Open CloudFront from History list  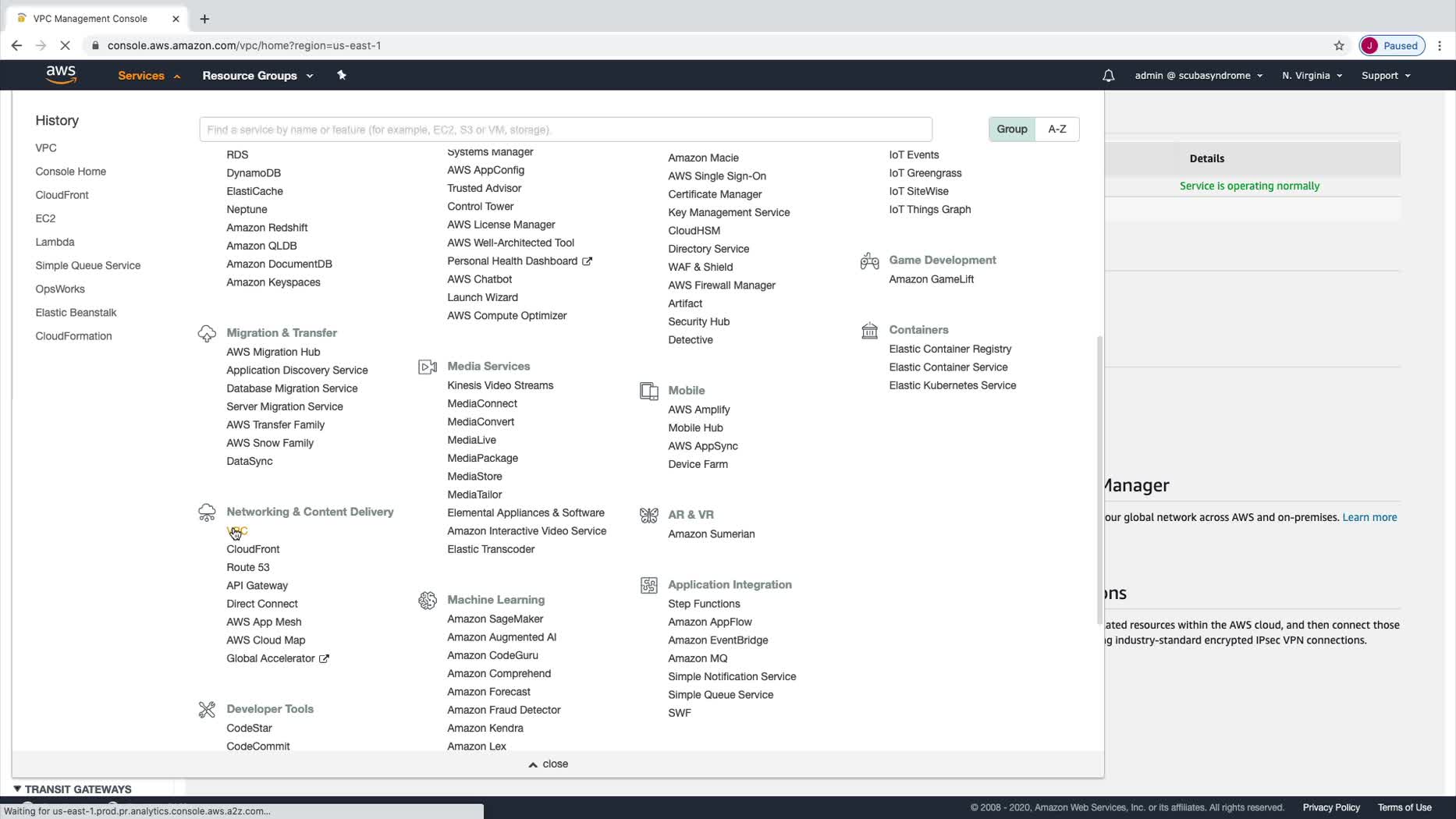coord(62,195)
